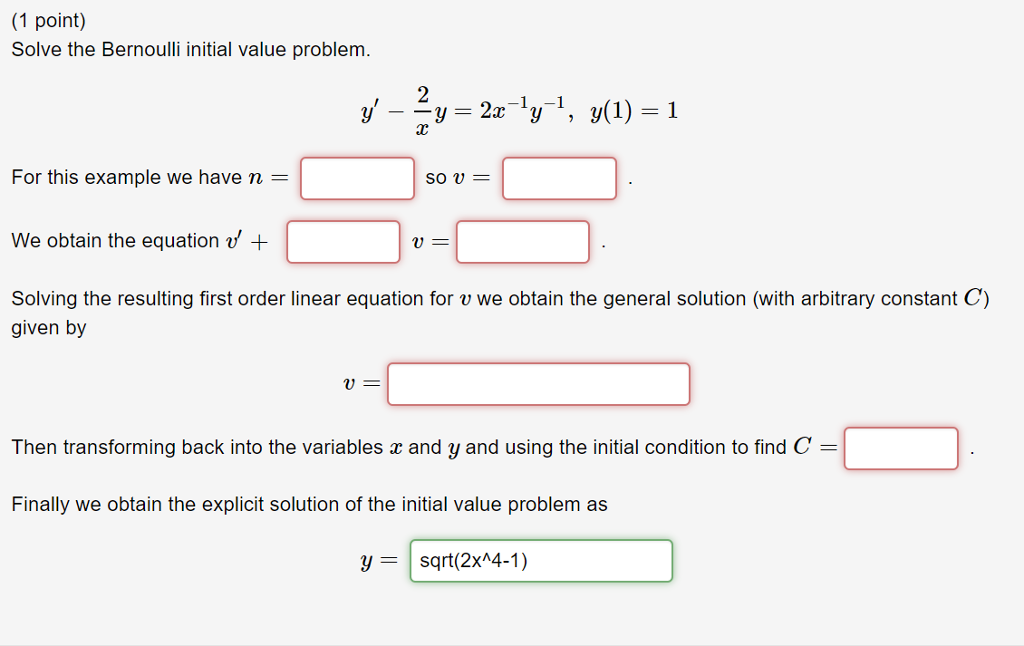Click the 'y =' label beside the final answer
This screenshot has width=1024, height=646.
379,562
